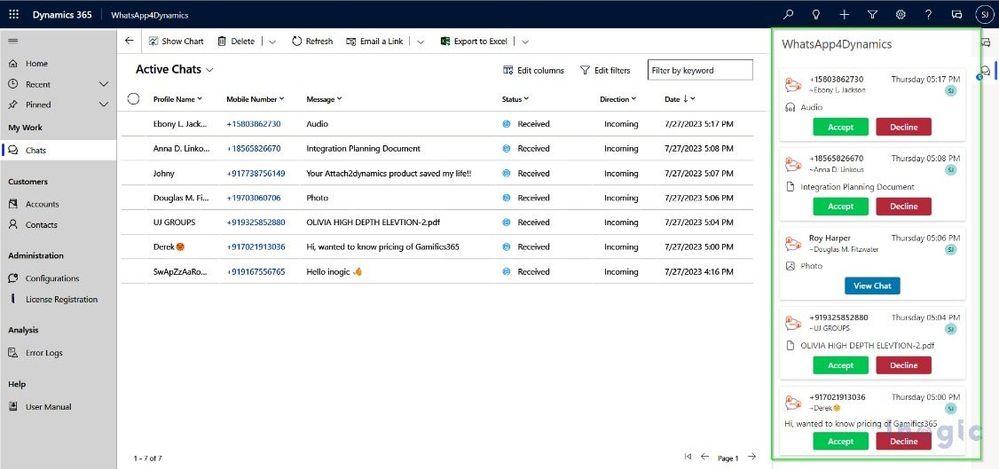Open the lightbulb assistant icon

coord(816,15)
